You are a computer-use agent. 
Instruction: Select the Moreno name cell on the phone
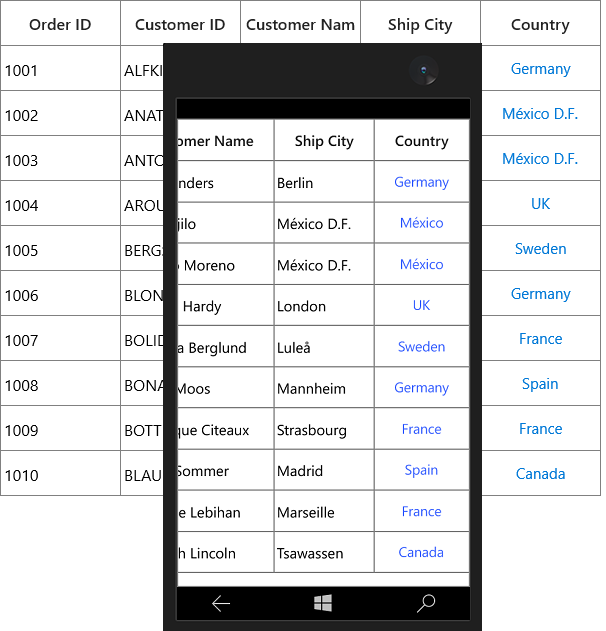coord(225,264)
